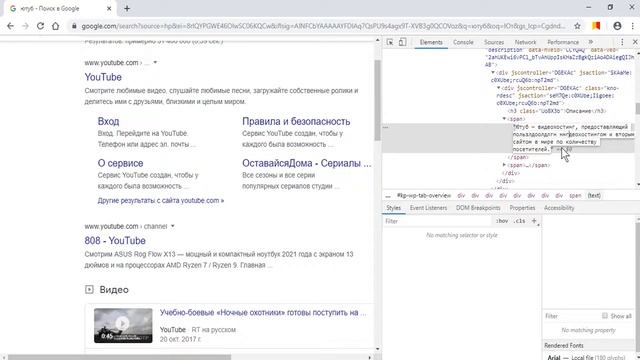Open the Event Listeners tab
640x360 pixels.
429,208
